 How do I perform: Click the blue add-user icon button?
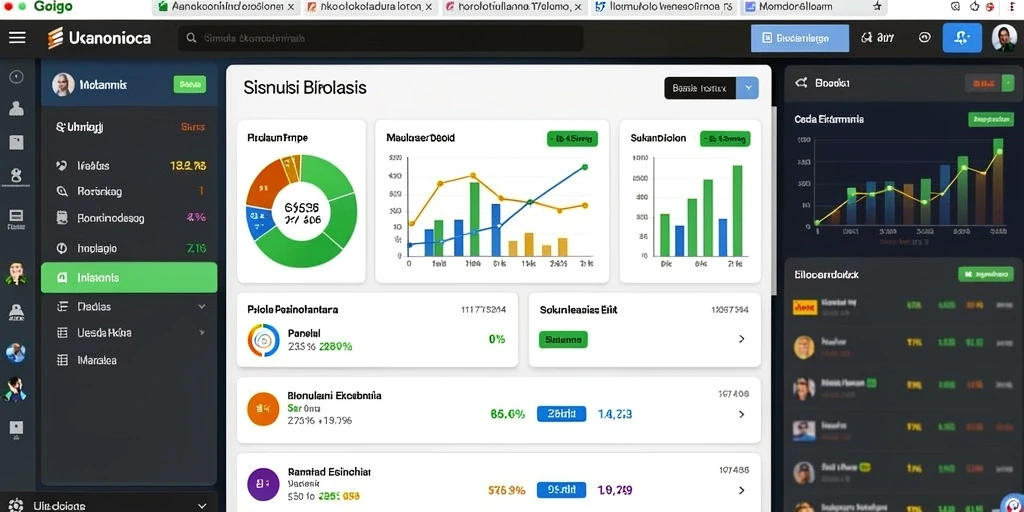pos(962,38)
